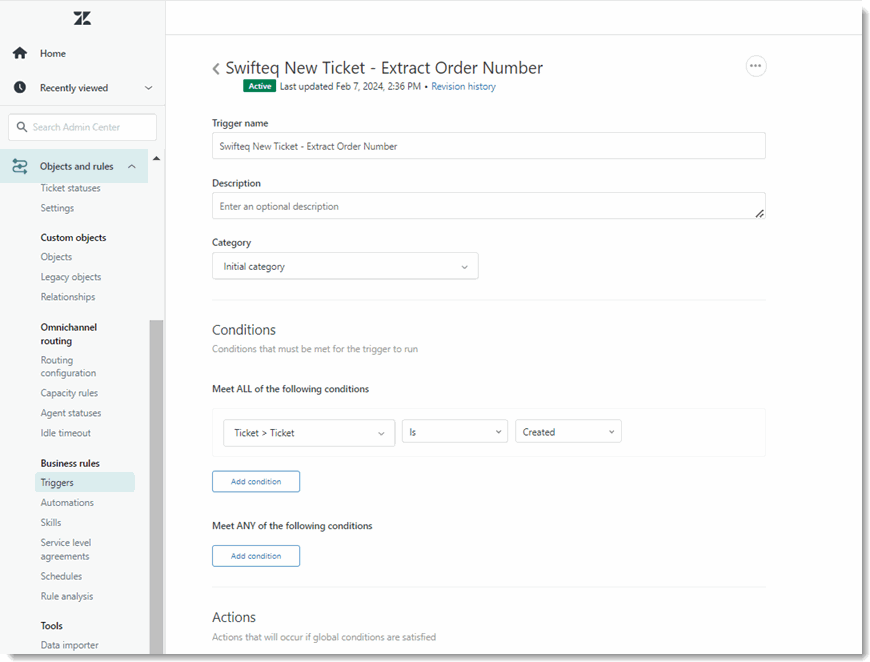This screenshot has width=870, height=662.
Task: Open the Created value dropdown
Action: pos(568,432)
